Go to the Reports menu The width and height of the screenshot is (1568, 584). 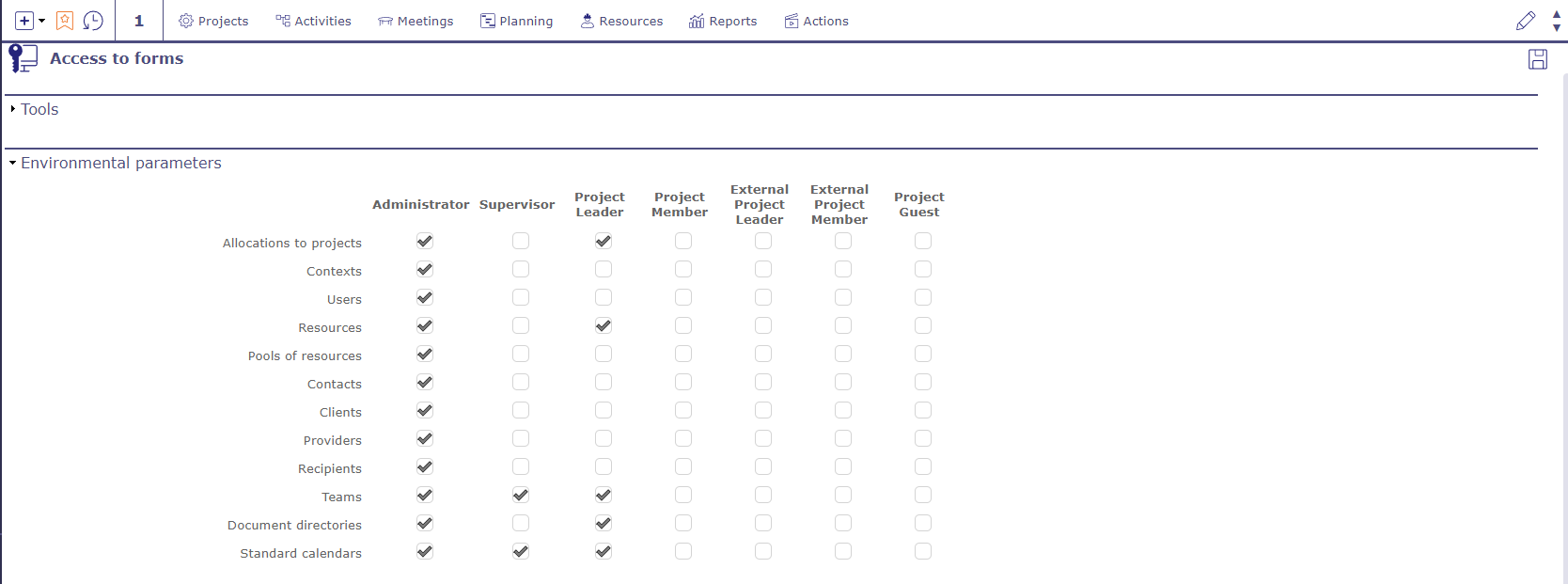(x=723, y=21)
